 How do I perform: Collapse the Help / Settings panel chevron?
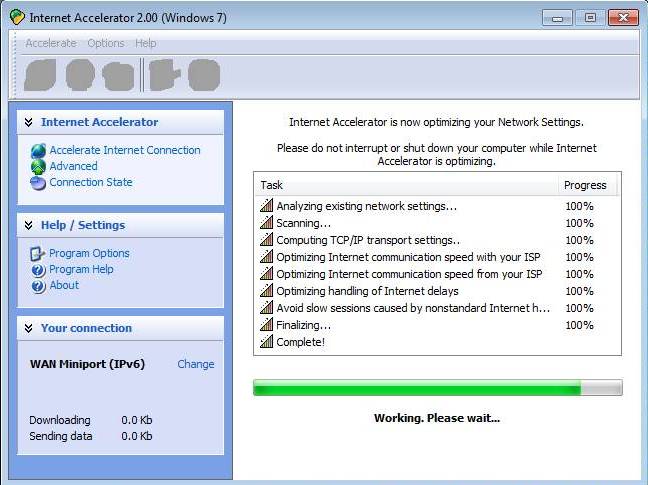tap(29, 225)
